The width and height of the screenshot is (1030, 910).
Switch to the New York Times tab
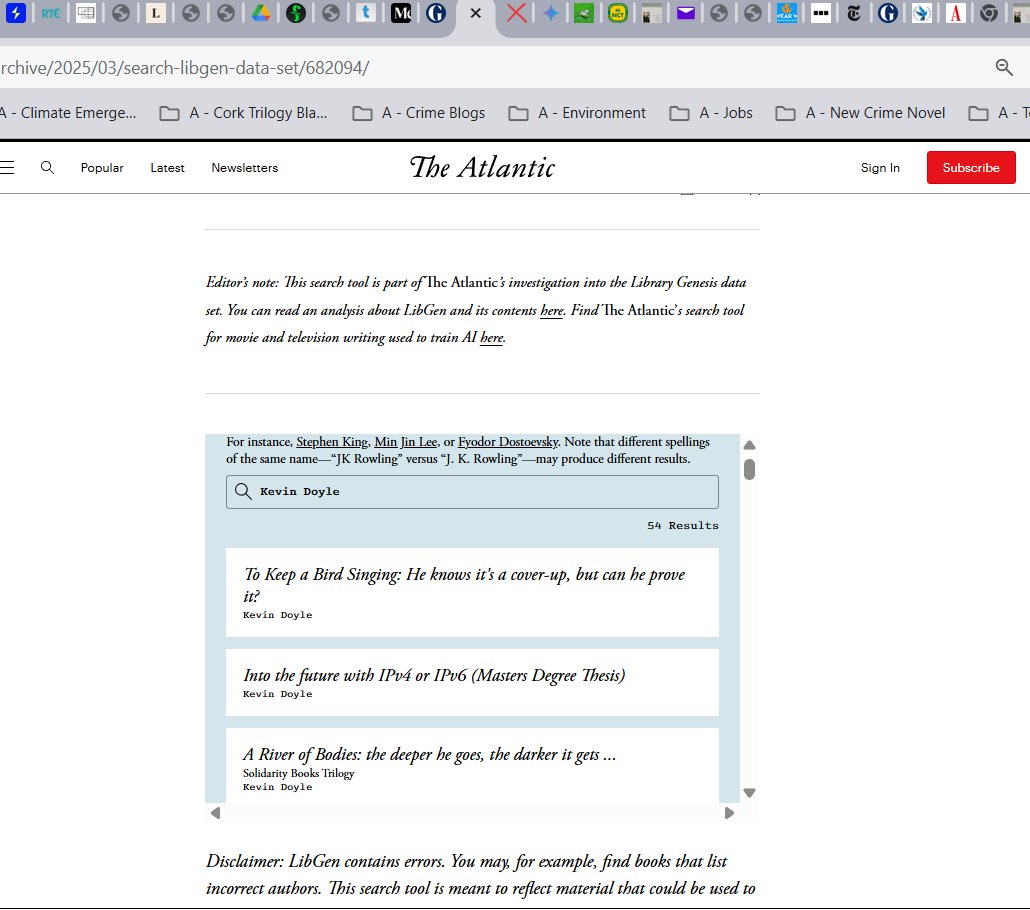854,12
